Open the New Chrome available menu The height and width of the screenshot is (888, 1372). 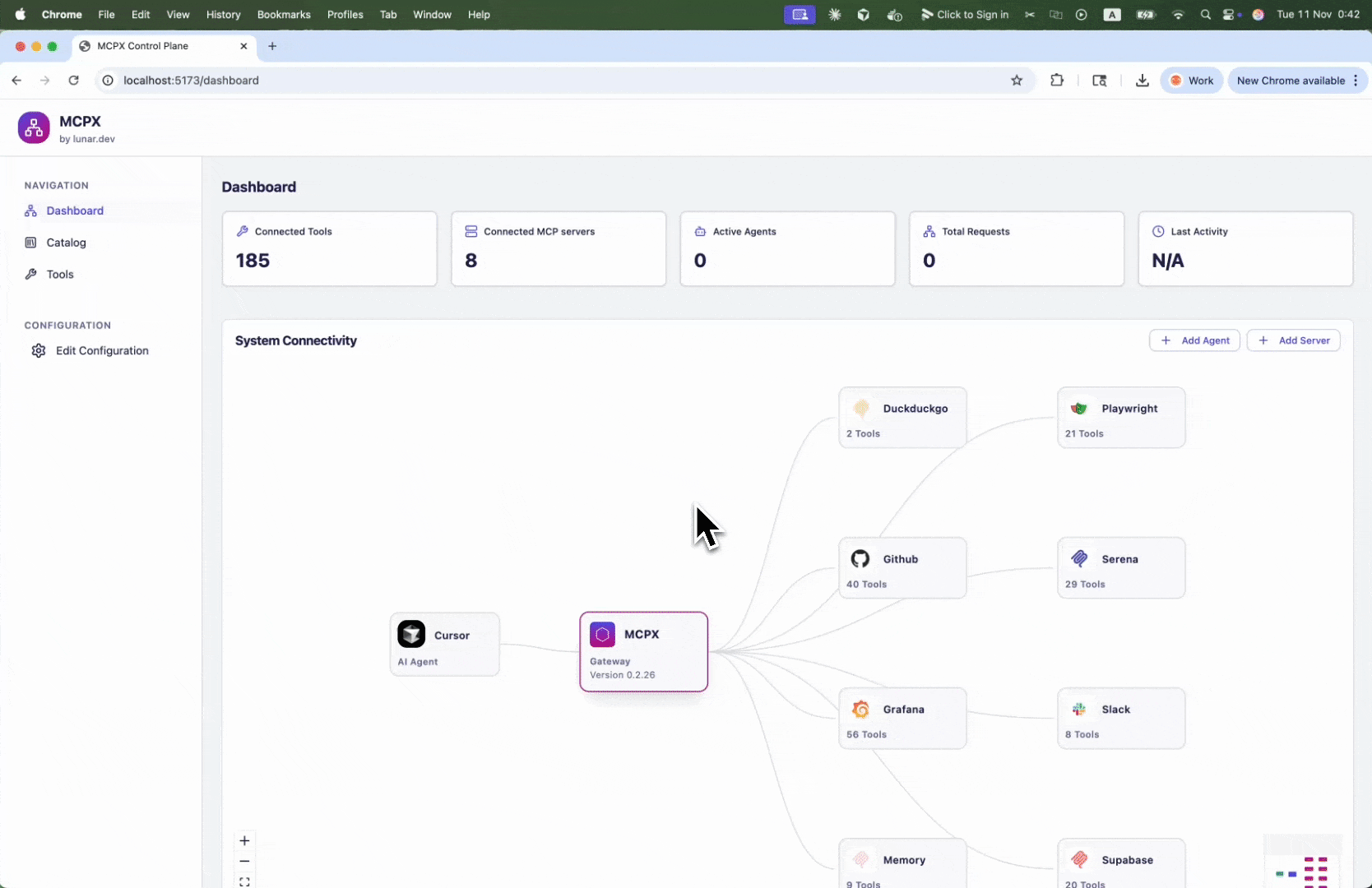1291,80
